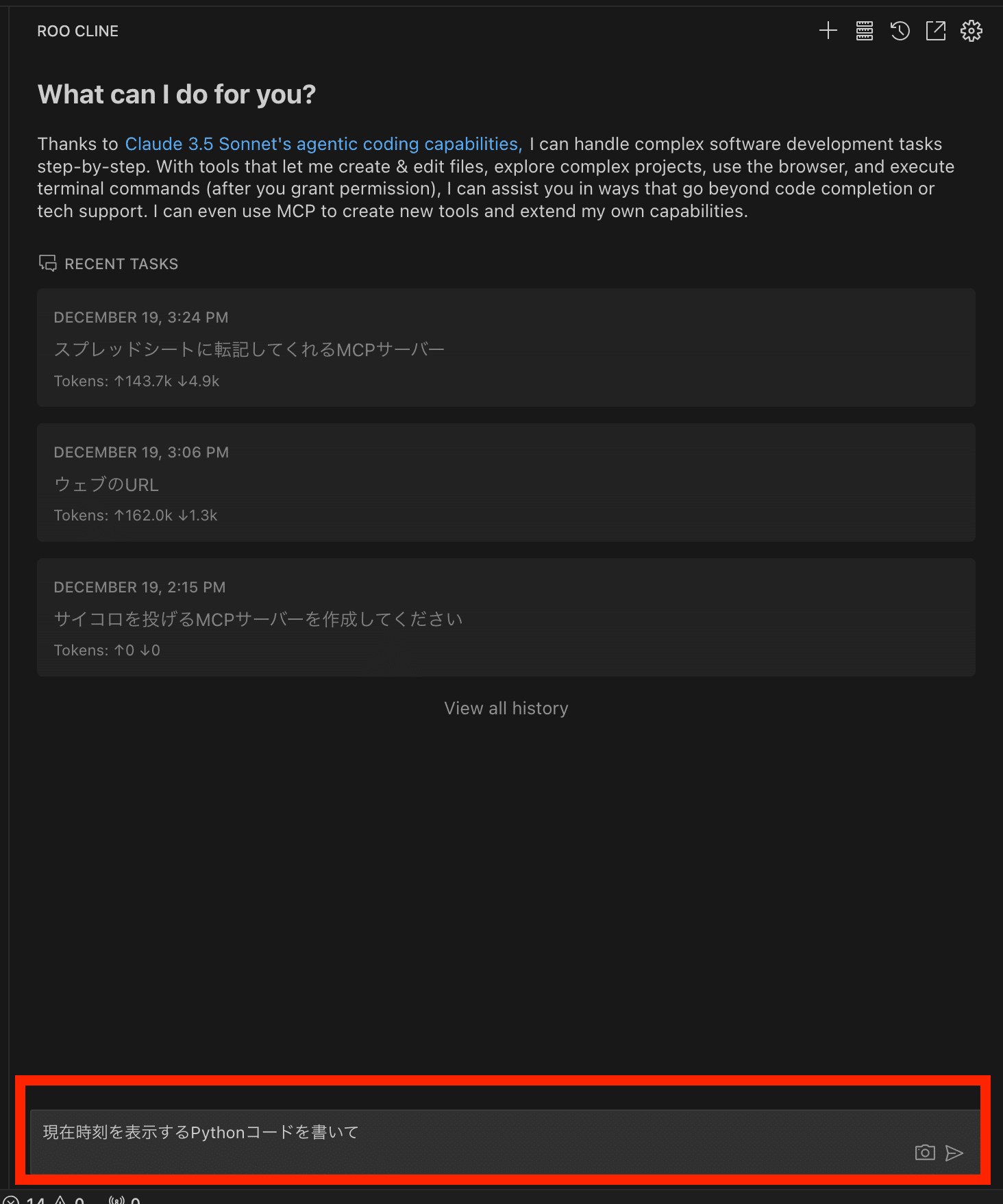Click the warnings triangle in status bar

(60, 1200)
